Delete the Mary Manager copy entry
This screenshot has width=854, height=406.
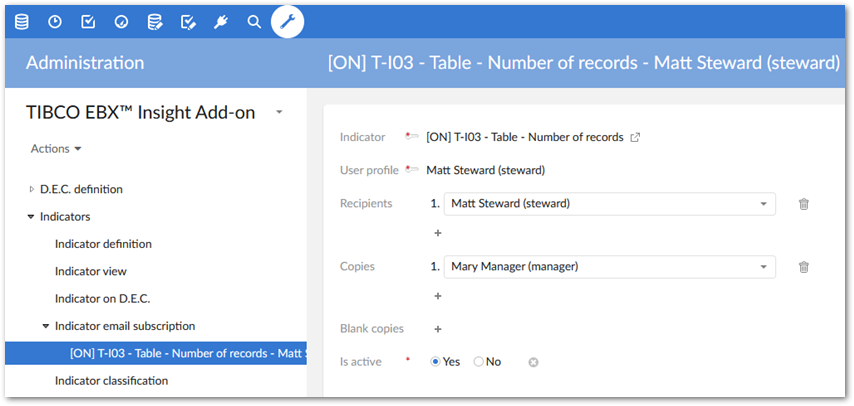804,267
